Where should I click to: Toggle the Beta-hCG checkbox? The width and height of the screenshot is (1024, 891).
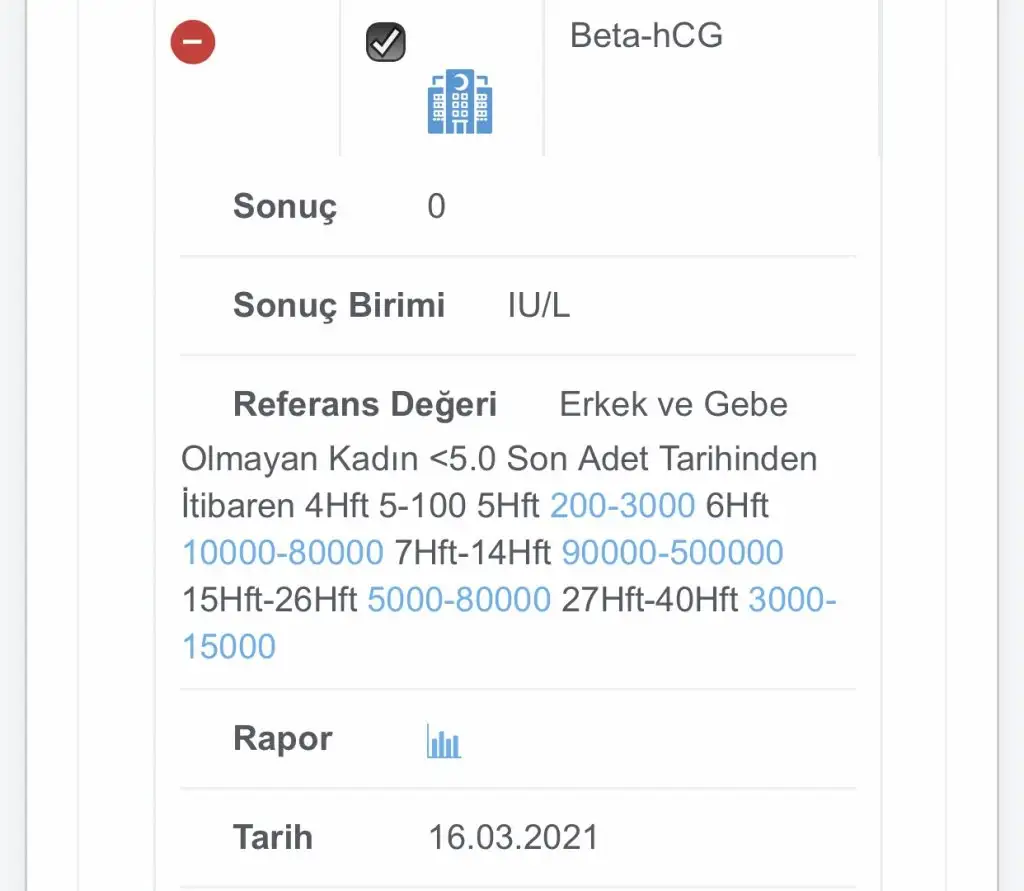click(385, 43)
